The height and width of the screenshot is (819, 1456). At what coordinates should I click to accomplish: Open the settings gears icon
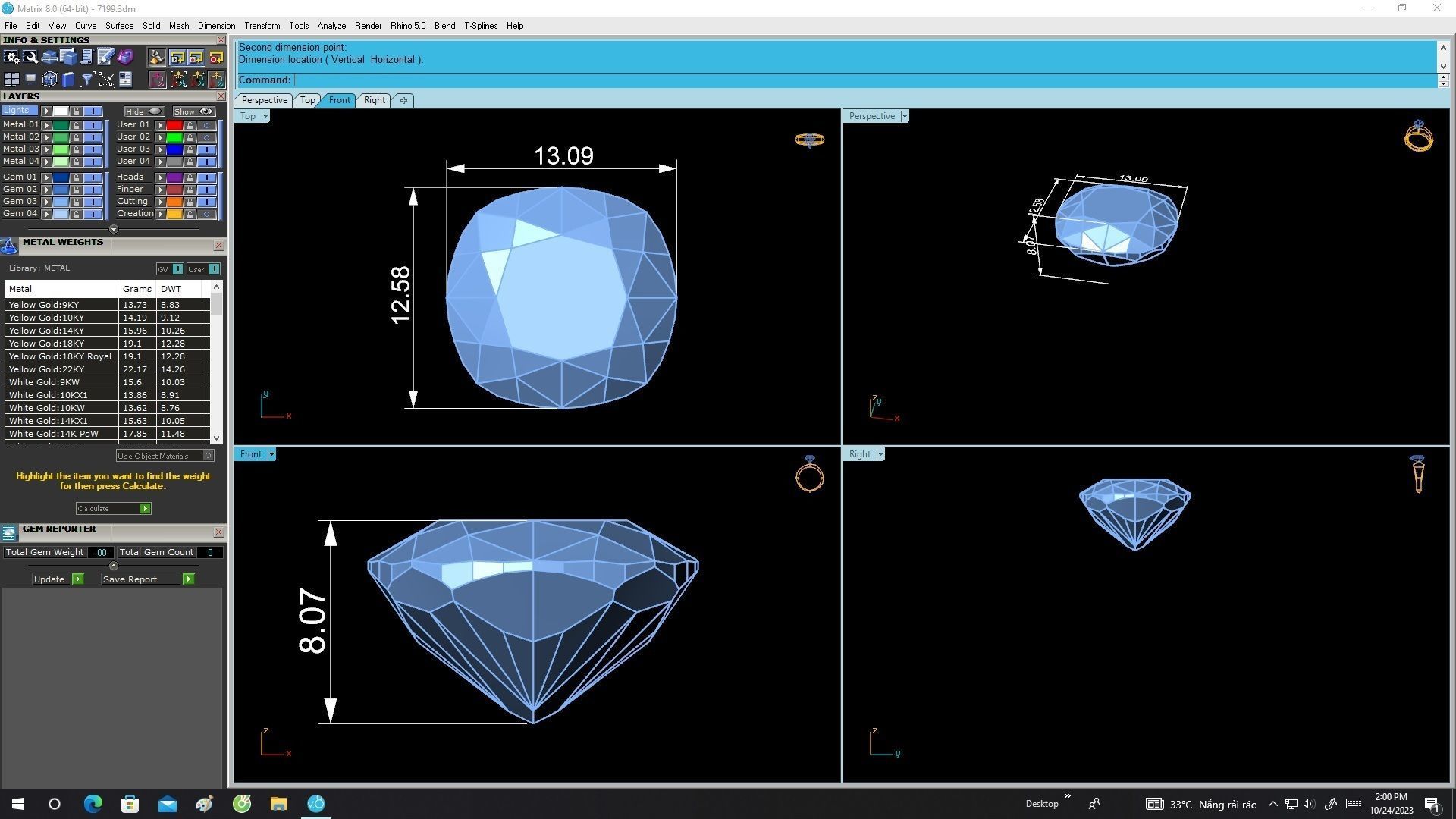point(11,57)
